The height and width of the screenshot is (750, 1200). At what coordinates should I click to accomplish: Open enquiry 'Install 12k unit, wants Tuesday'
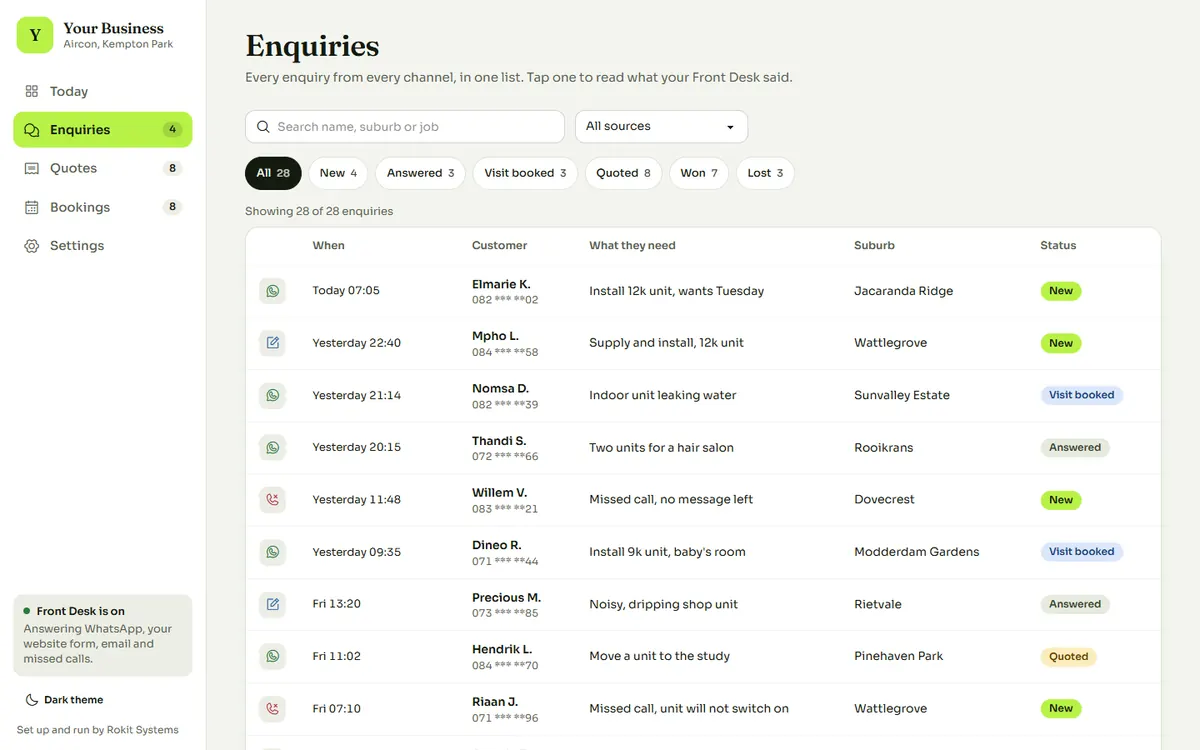pos(676,291)
